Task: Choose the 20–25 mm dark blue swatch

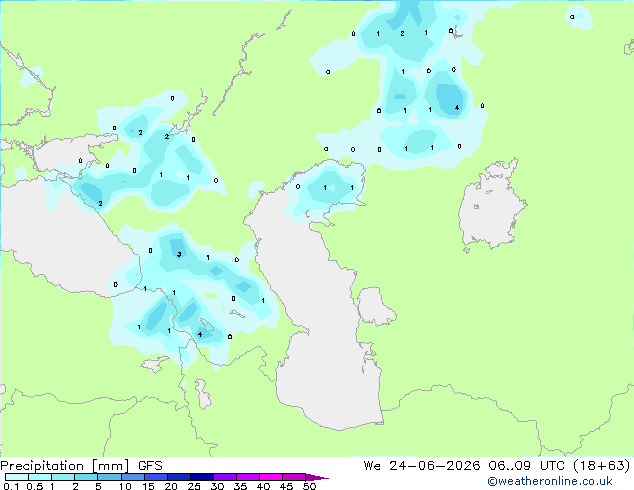Action: [178, 477]
